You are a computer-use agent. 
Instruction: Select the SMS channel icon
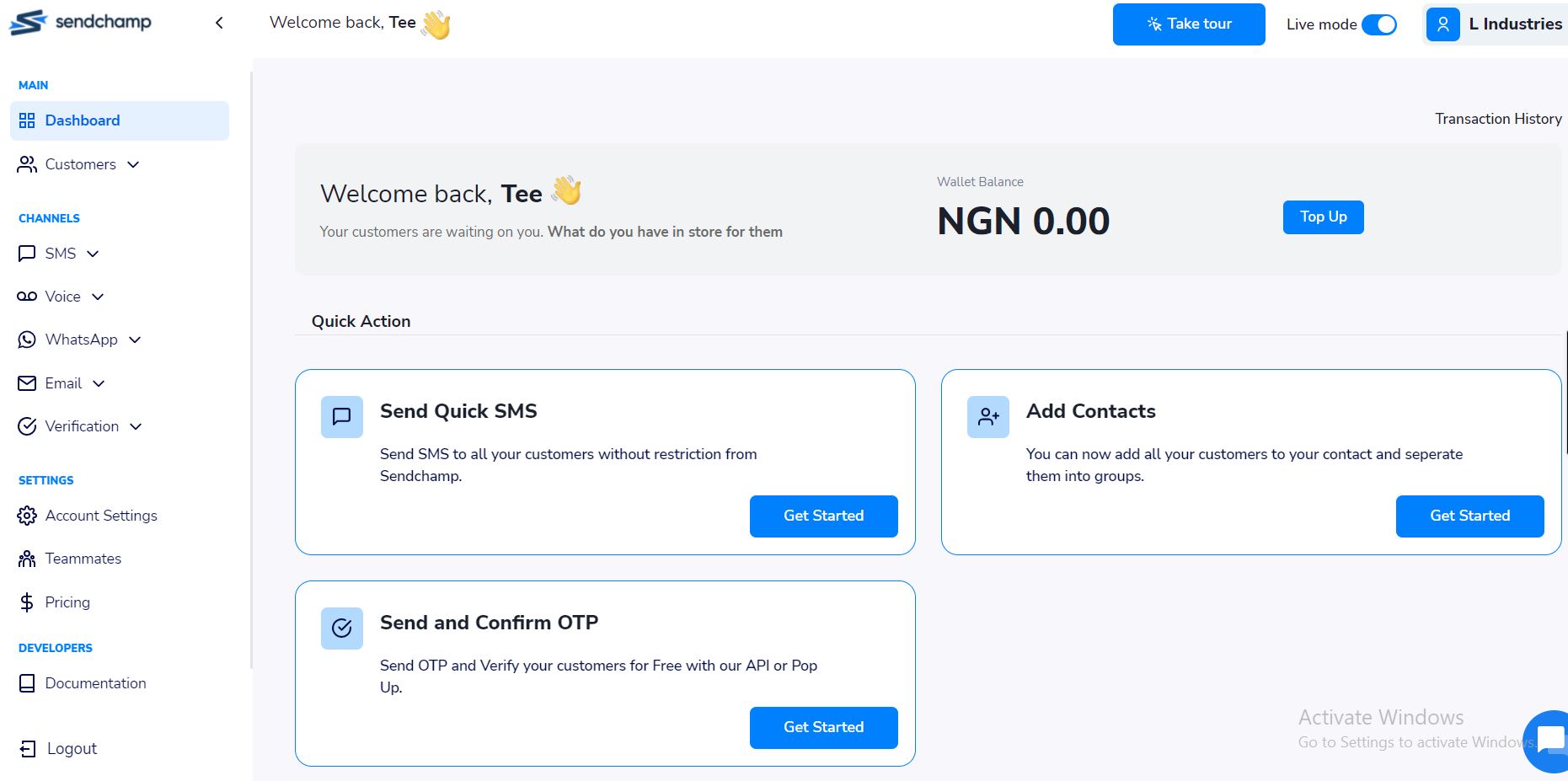click(26, 253)
